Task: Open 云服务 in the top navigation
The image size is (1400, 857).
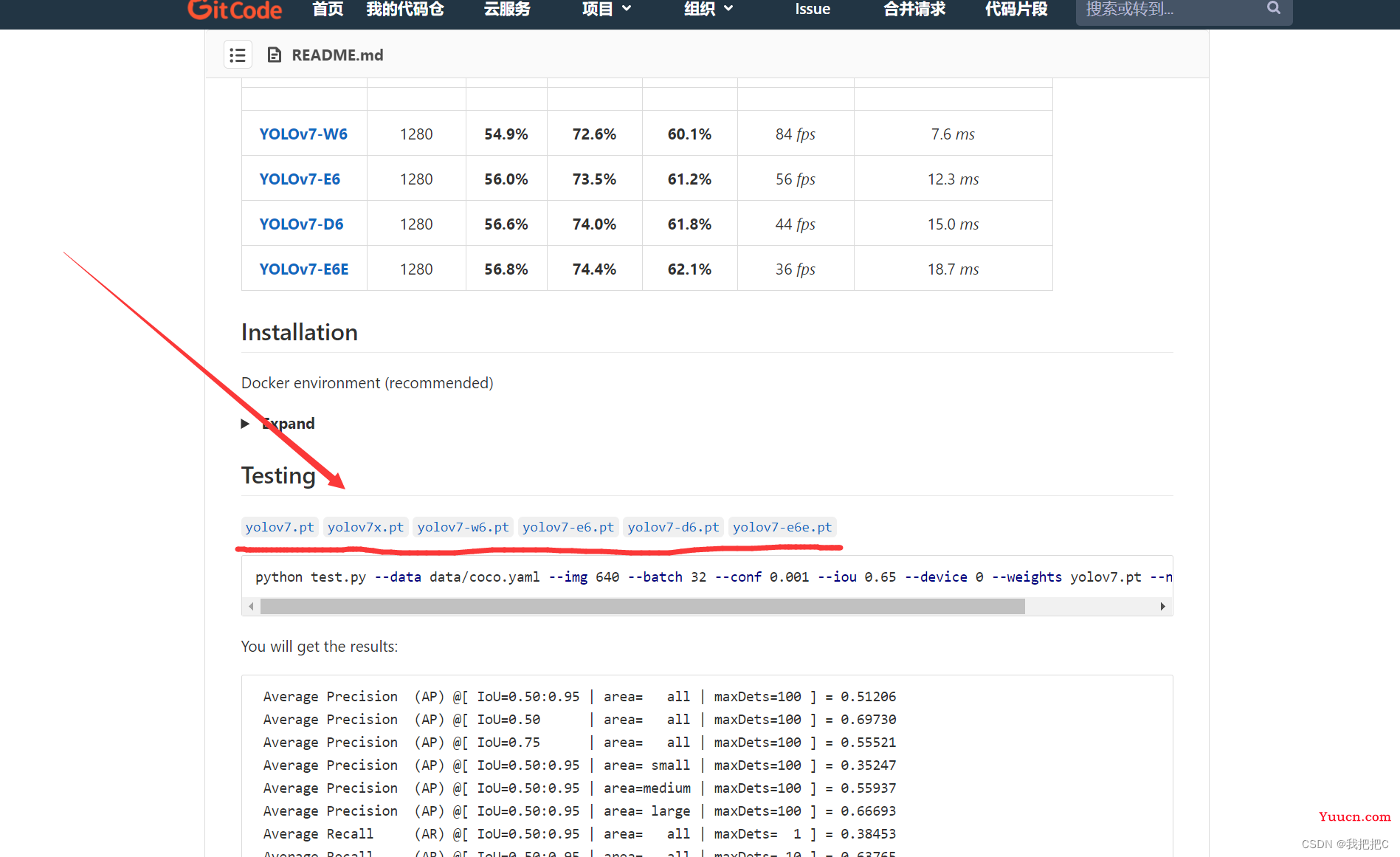Action: (x=507, y=9)
